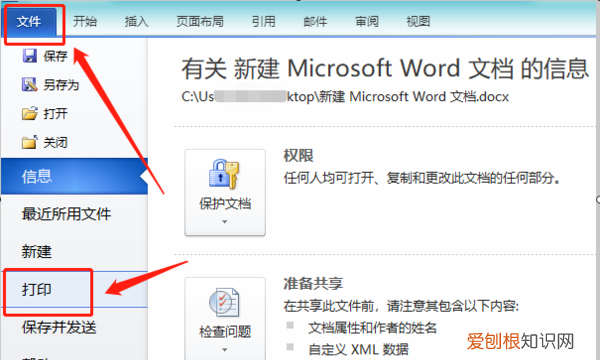Select 保存 text in the file menu
600x360 pixels.
click(55, 56)
